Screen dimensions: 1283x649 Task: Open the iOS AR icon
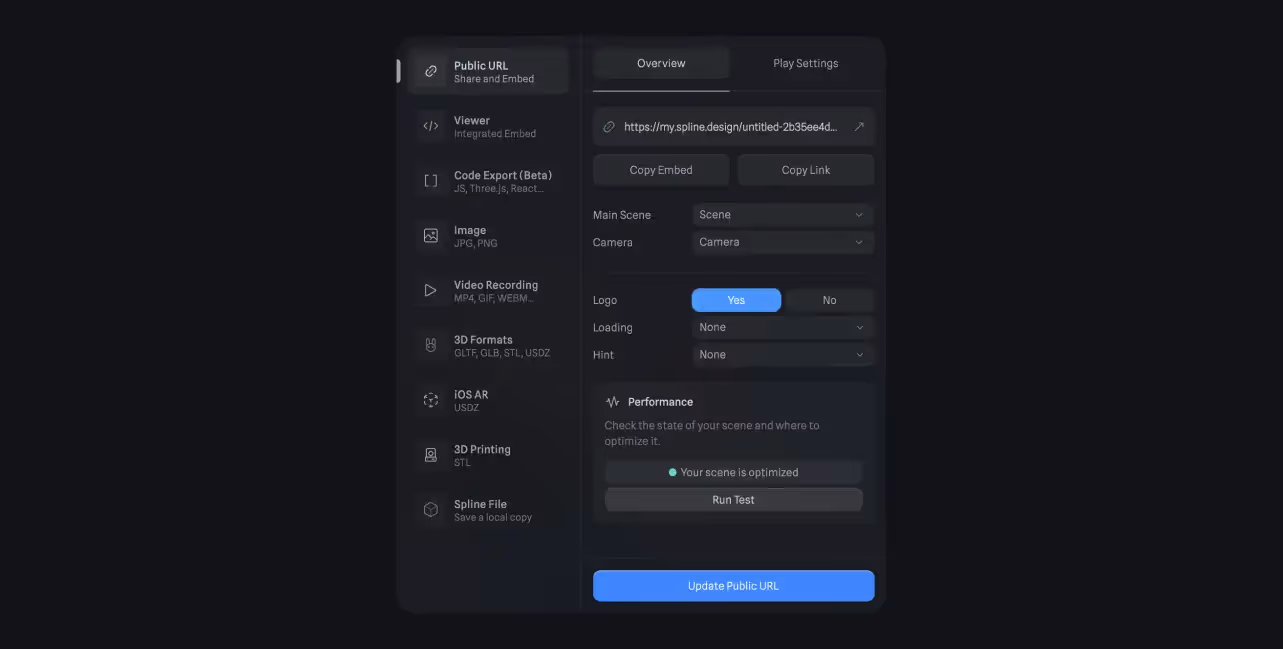point(431,400)
